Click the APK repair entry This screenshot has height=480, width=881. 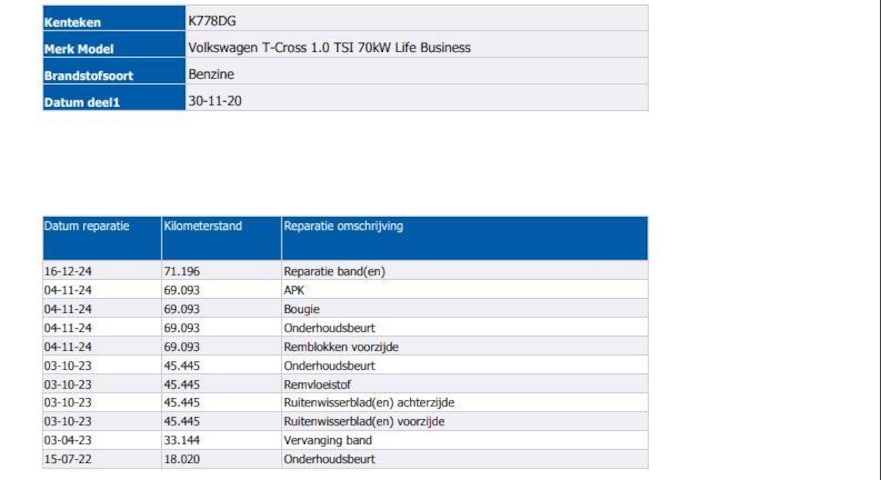tap(294, 290)
